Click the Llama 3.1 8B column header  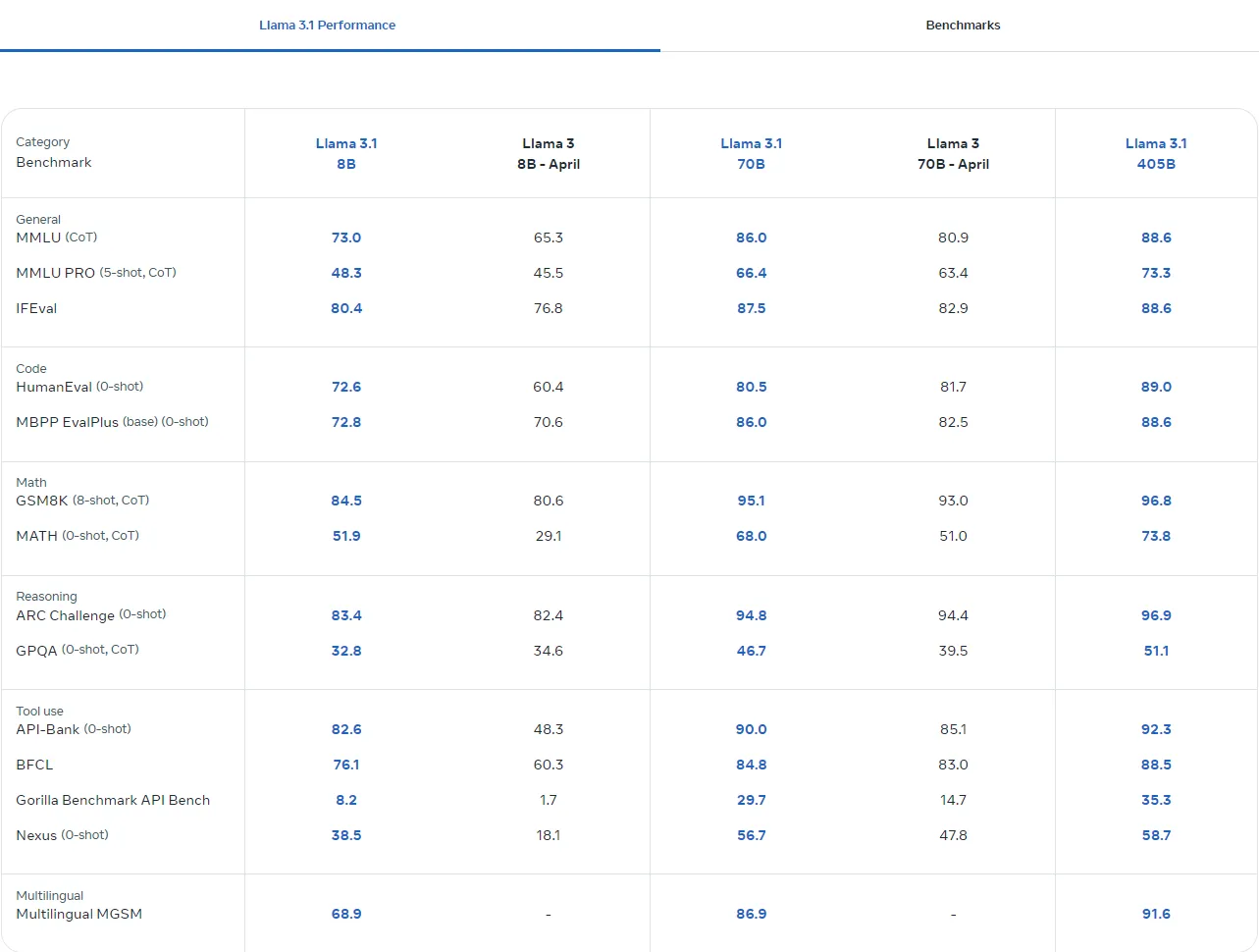(346, 153)
